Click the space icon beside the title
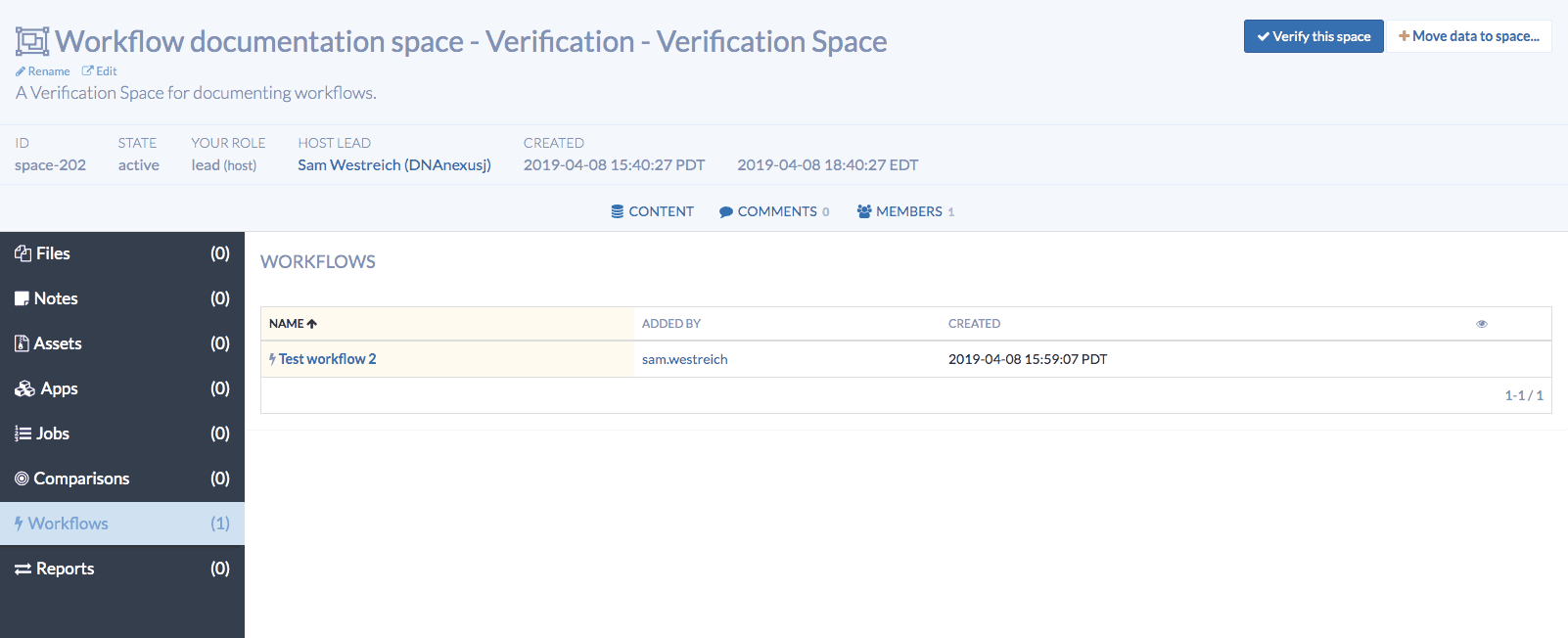Screen dimensions: 1568x638 [x=32, y=41]
